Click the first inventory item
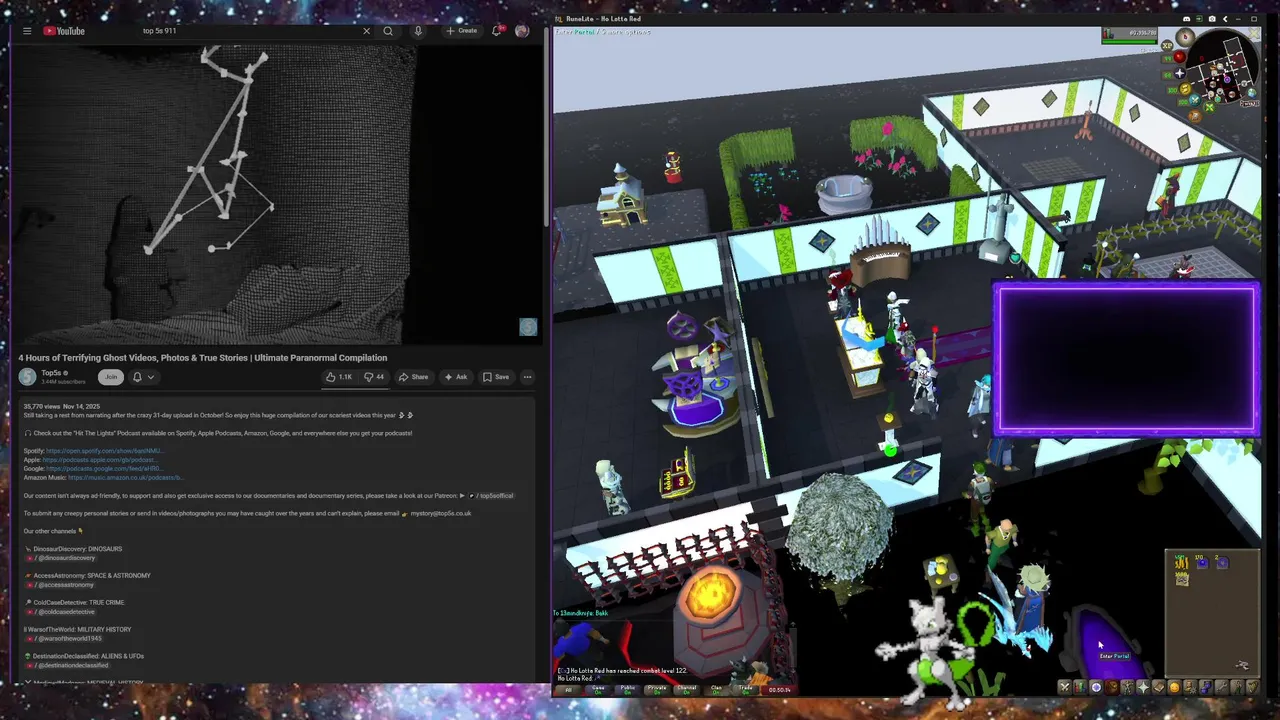 coord(1182,563)
